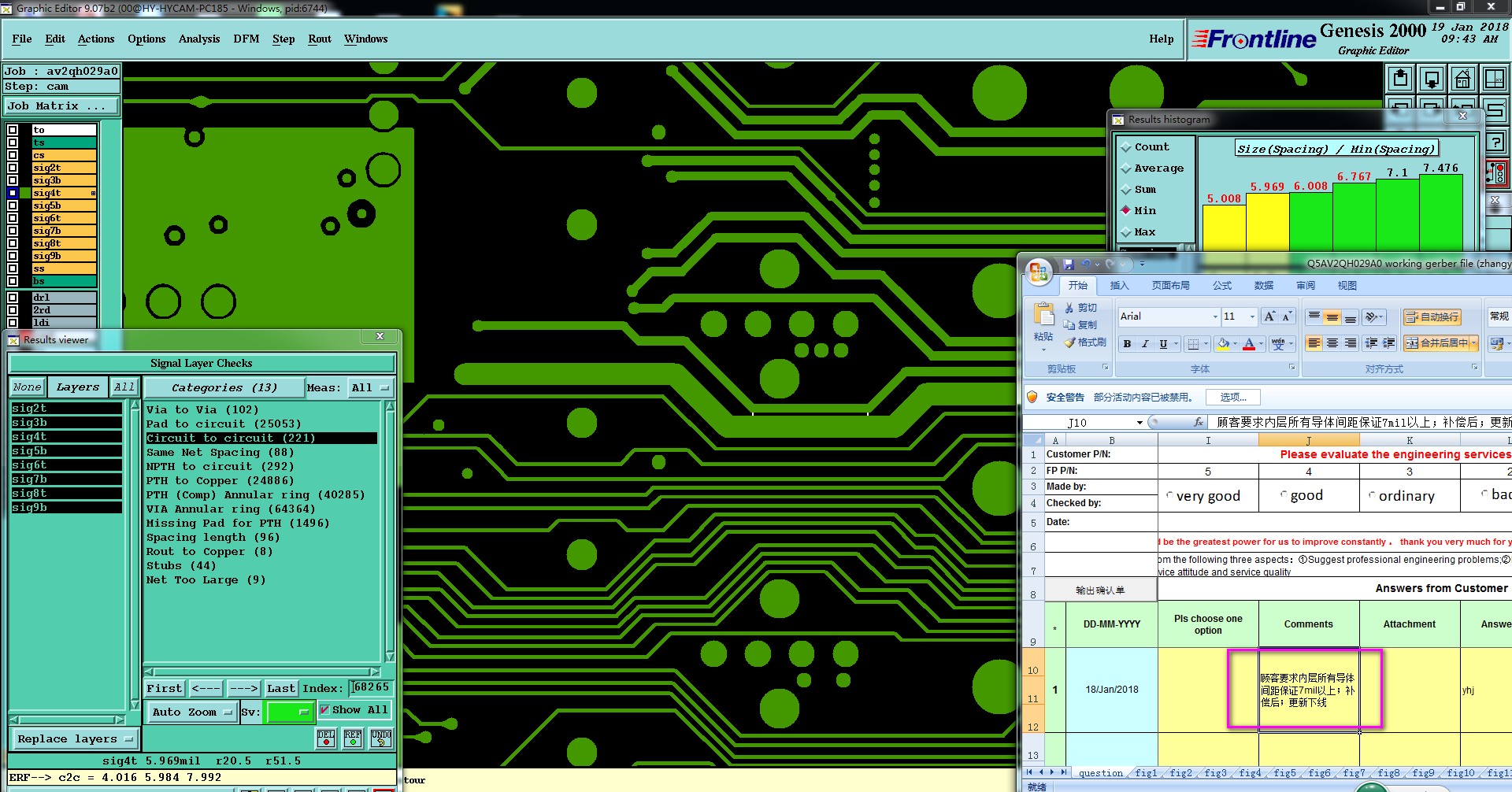Select the Average option in Results histogram
This screenshot has height=792, width=1512.
1126,168
